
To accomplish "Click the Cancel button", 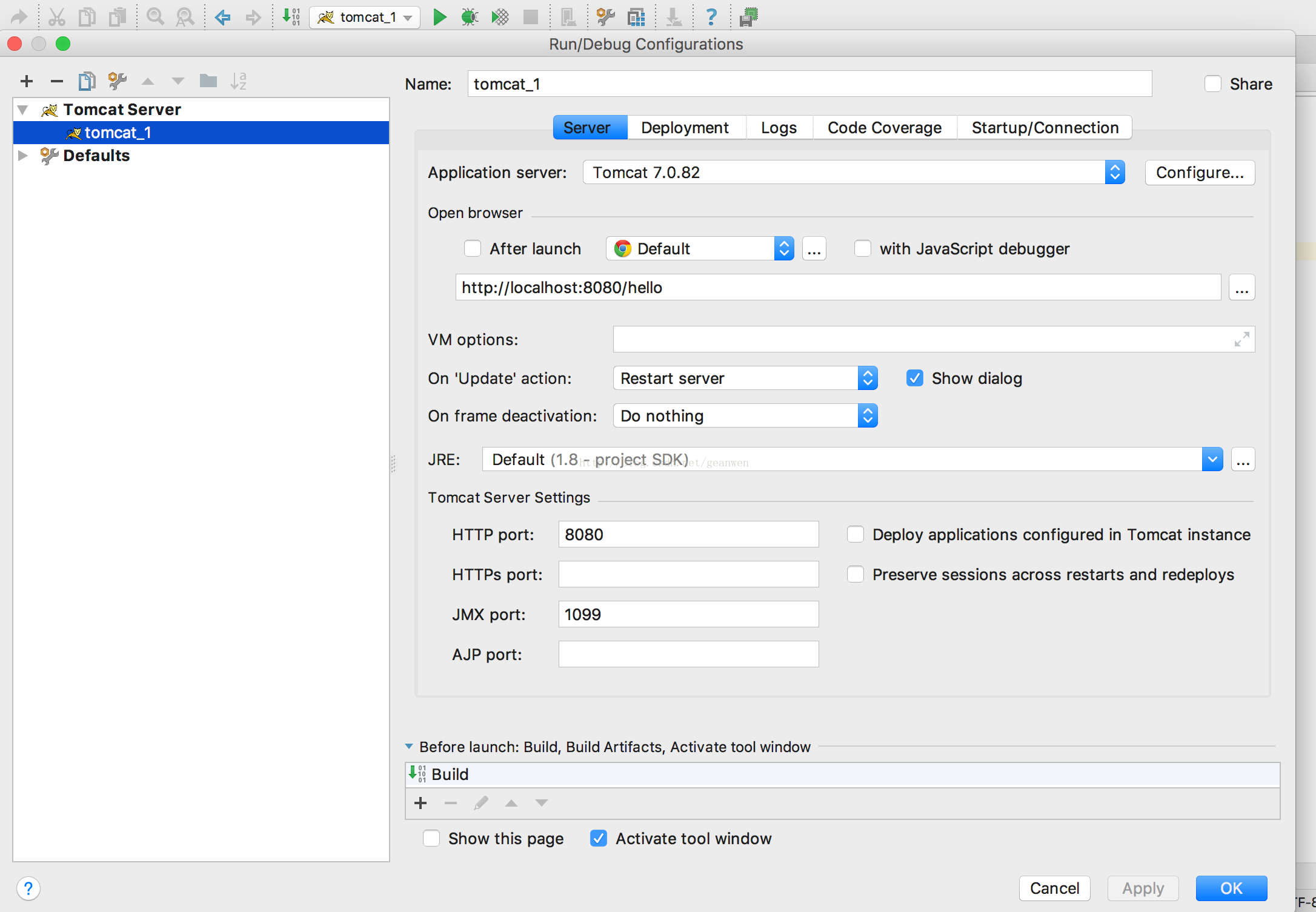I will point(1054,888).
